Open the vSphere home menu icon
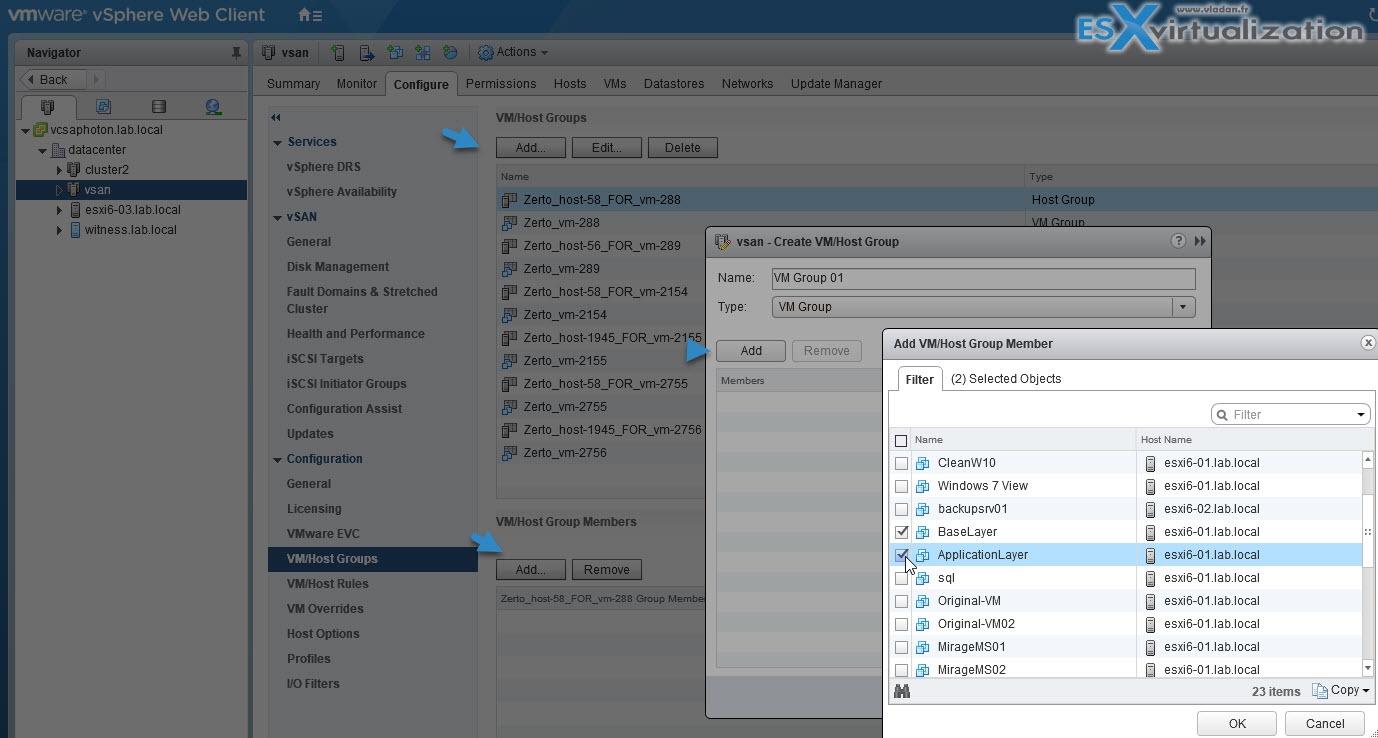 [310, 15]
